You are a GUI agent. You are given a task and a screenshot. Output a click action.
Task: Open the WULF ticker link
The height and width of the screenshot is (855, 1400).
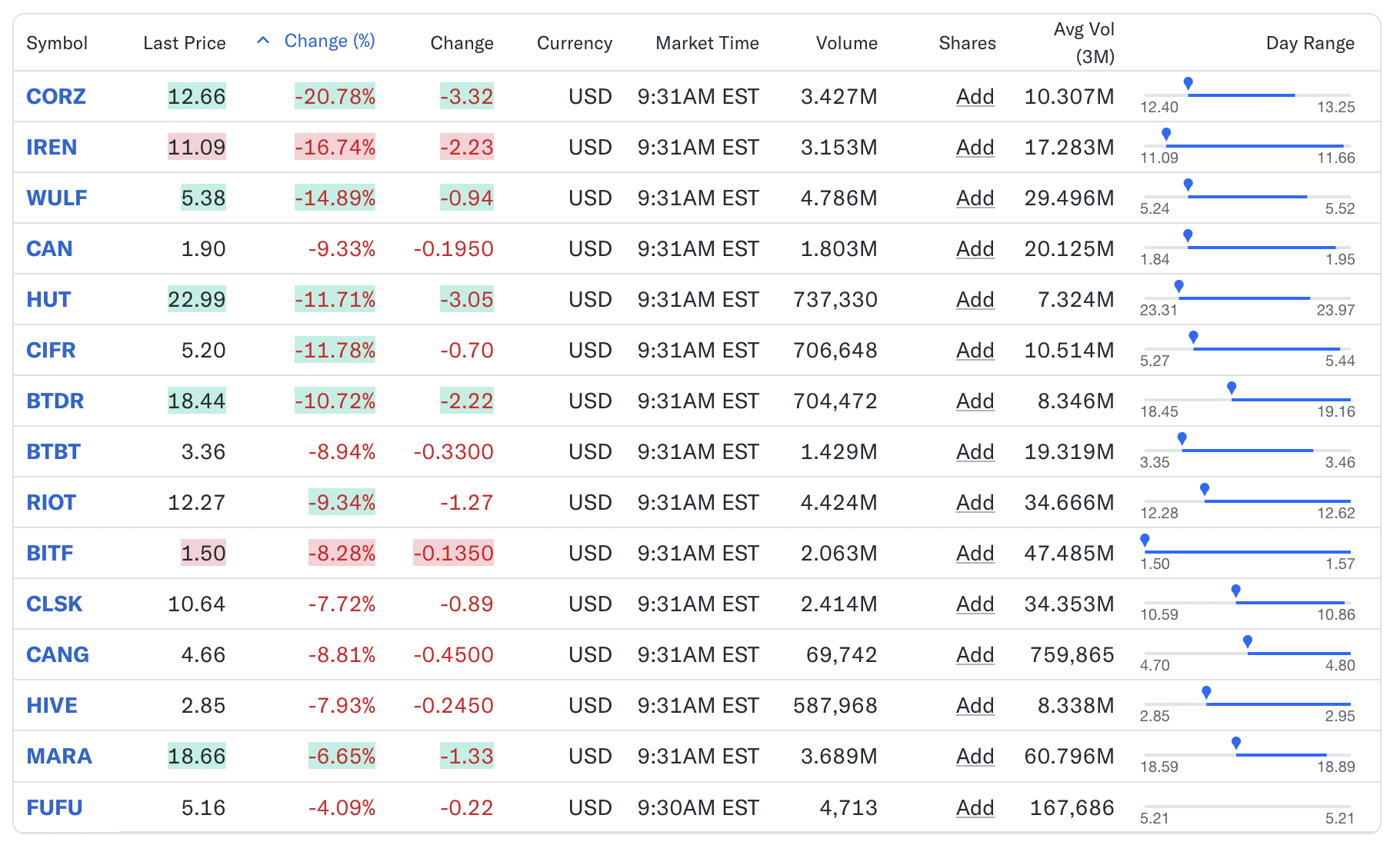pyautogui.click(x=57, y=198)
